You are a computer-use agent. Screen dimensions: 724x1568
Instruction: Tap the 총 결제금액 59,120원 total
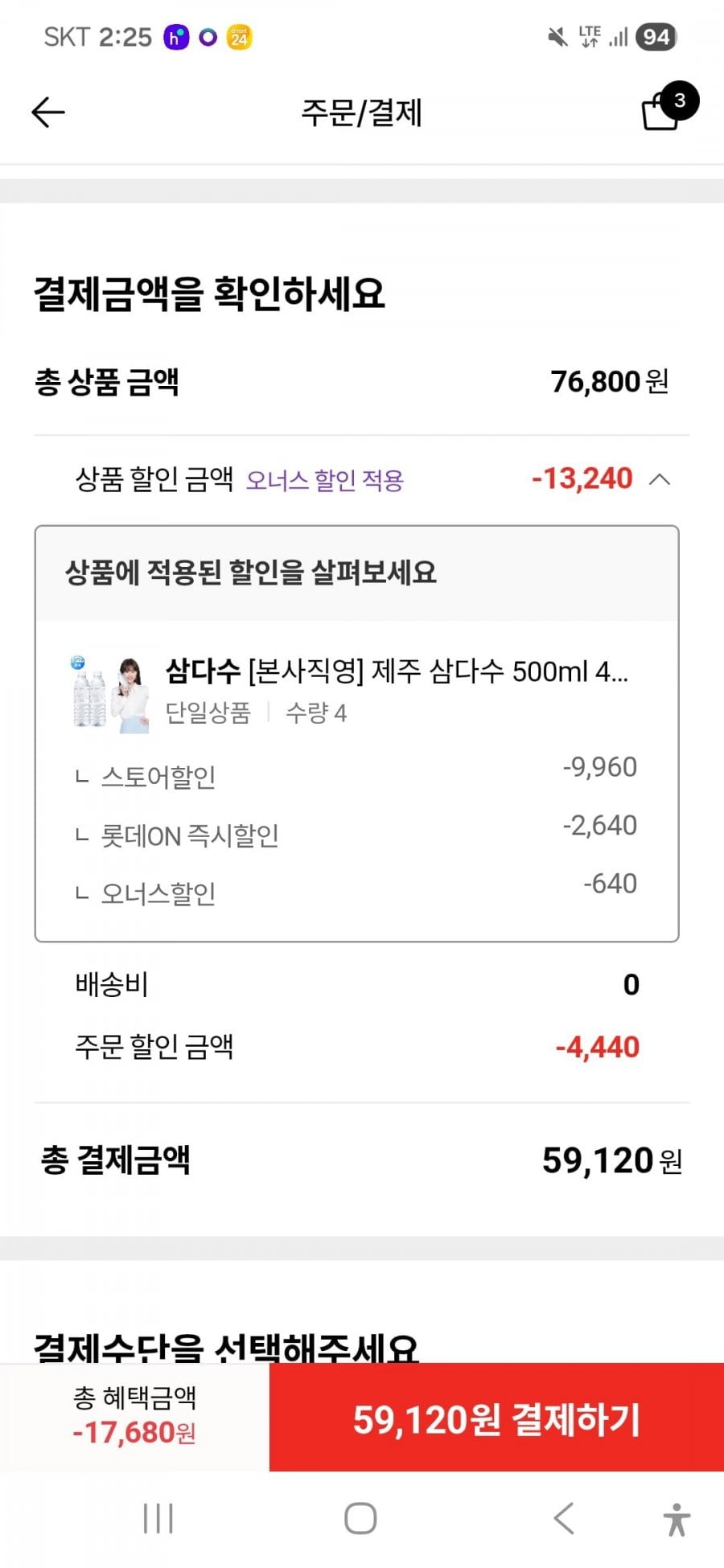coord(361,1160)
